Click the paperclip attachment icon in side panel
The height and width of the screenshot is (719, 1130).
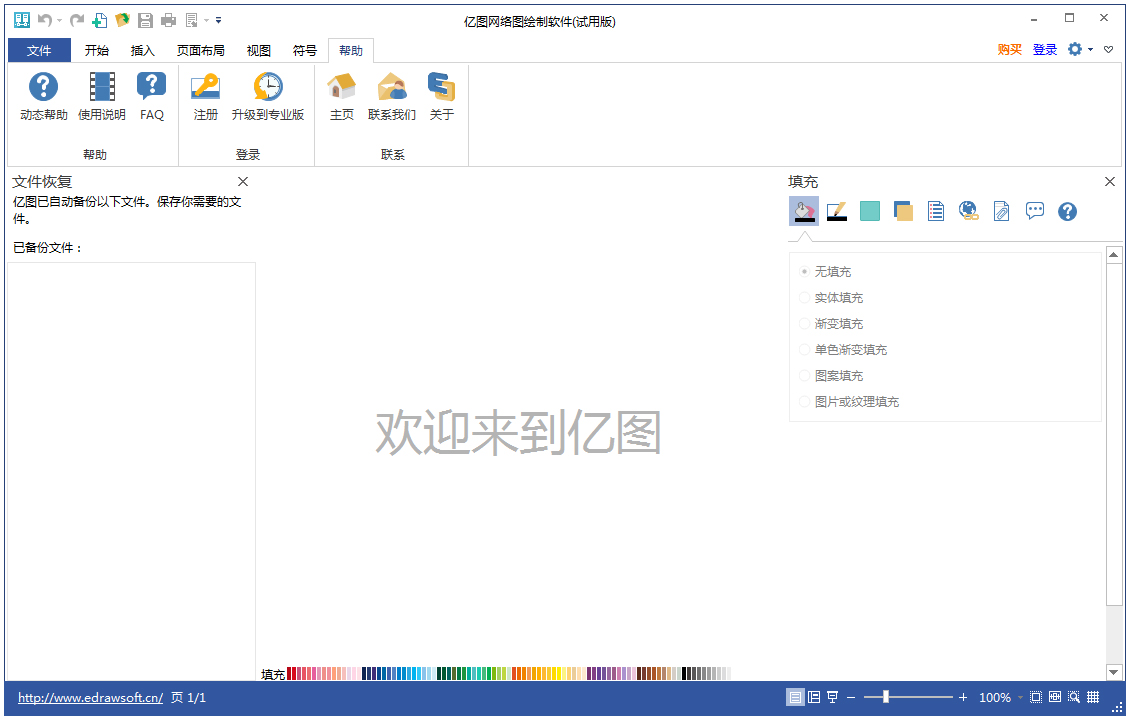1001,211
